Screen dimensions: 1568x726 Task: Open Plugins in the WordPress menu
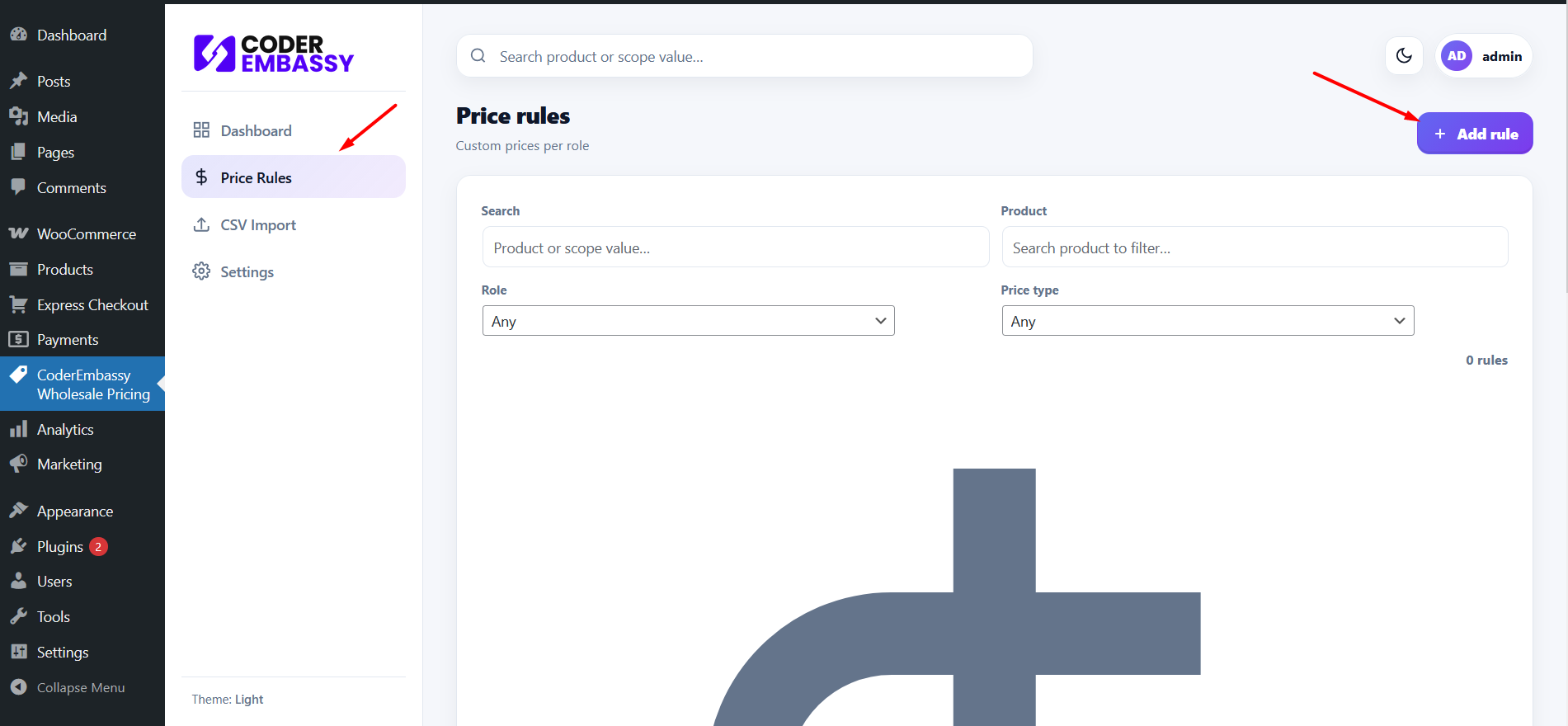tap(59, 546)
